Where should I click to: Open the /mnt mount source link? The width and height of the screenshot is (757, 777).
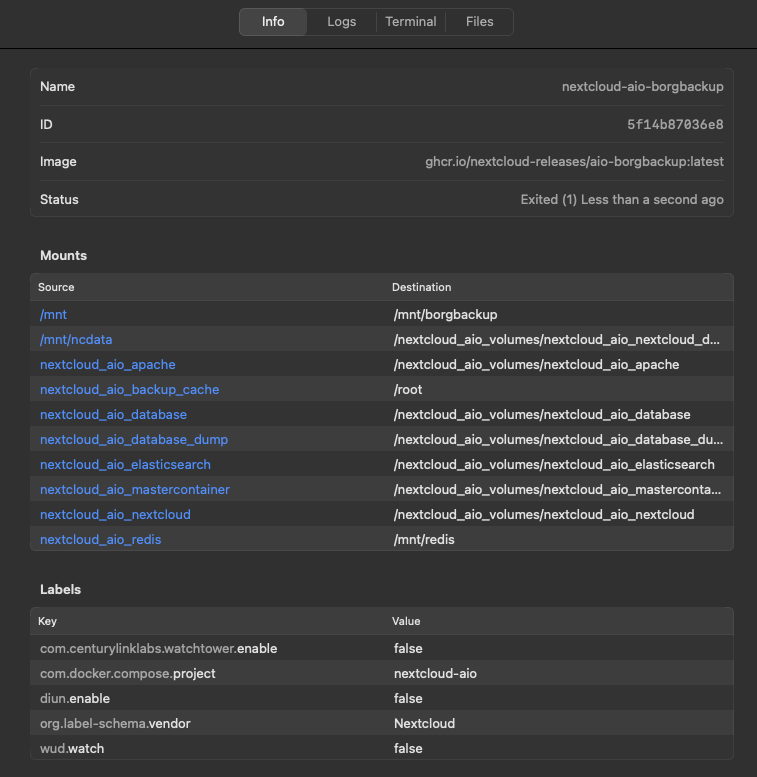point(53,315)
